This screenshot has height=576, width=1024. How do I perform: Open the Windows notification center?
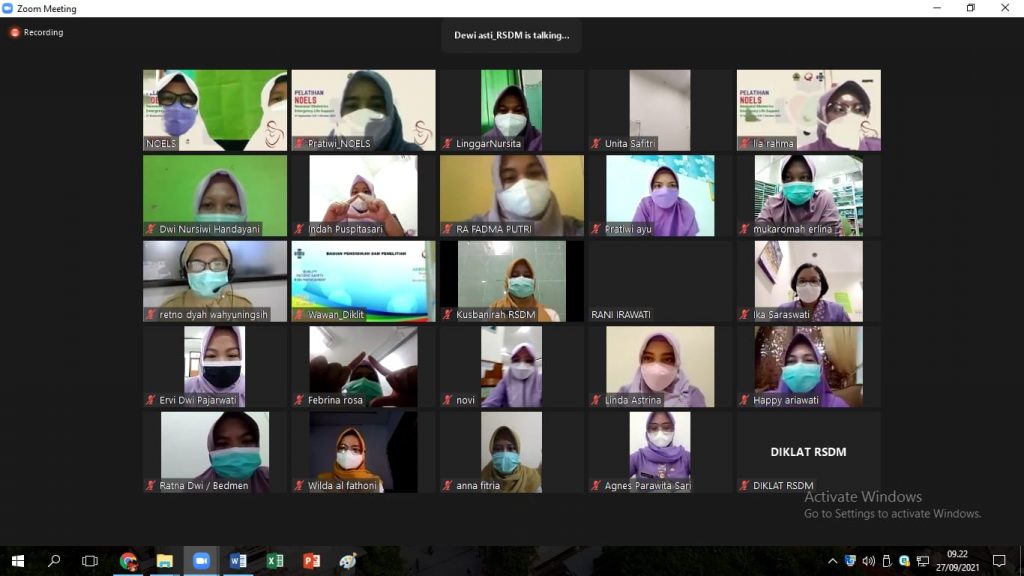pos(998,561)
